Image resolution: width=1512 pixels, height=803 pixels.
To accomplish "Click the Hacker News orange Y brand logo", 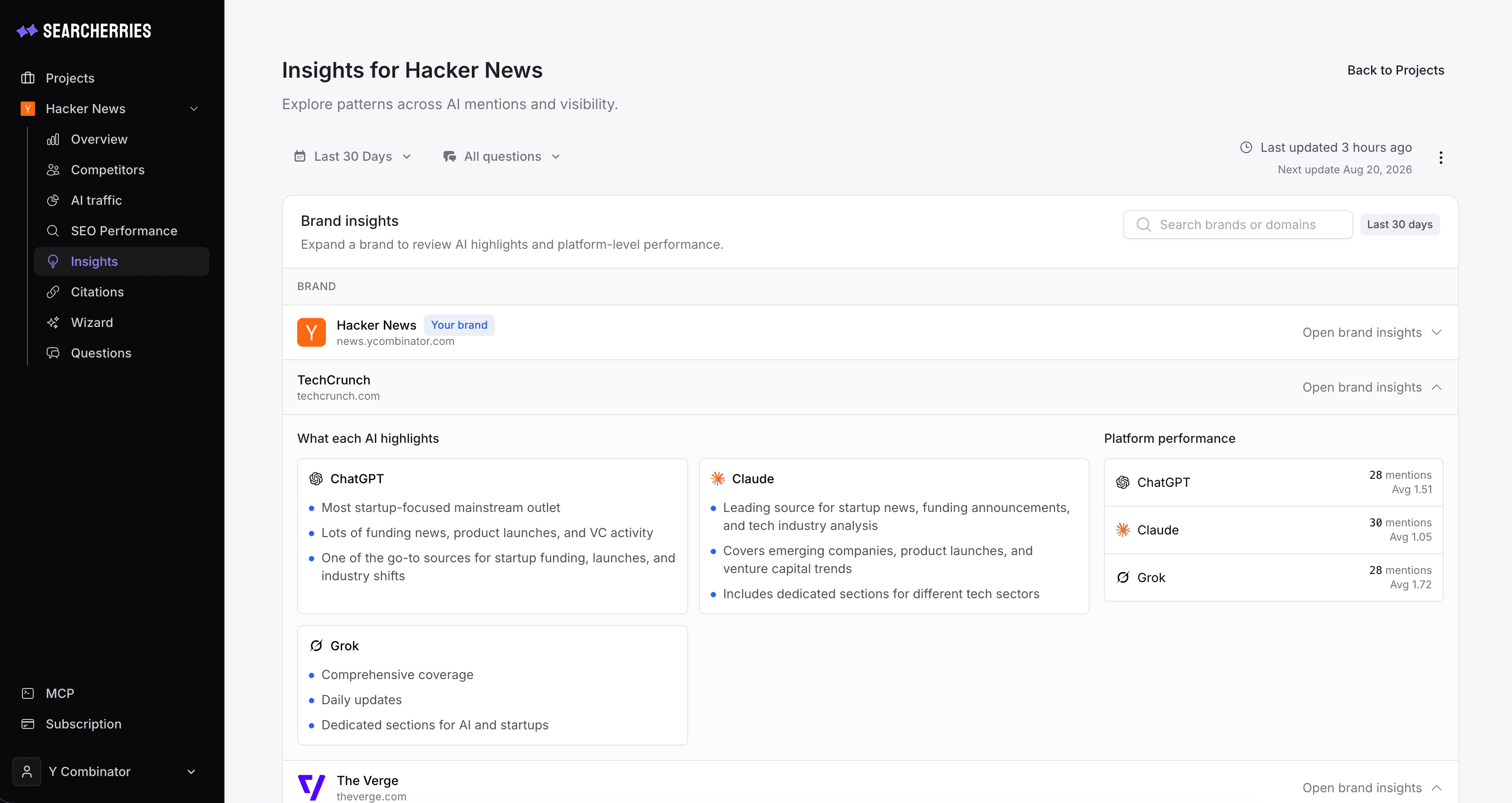I will (x=312, y=332).
